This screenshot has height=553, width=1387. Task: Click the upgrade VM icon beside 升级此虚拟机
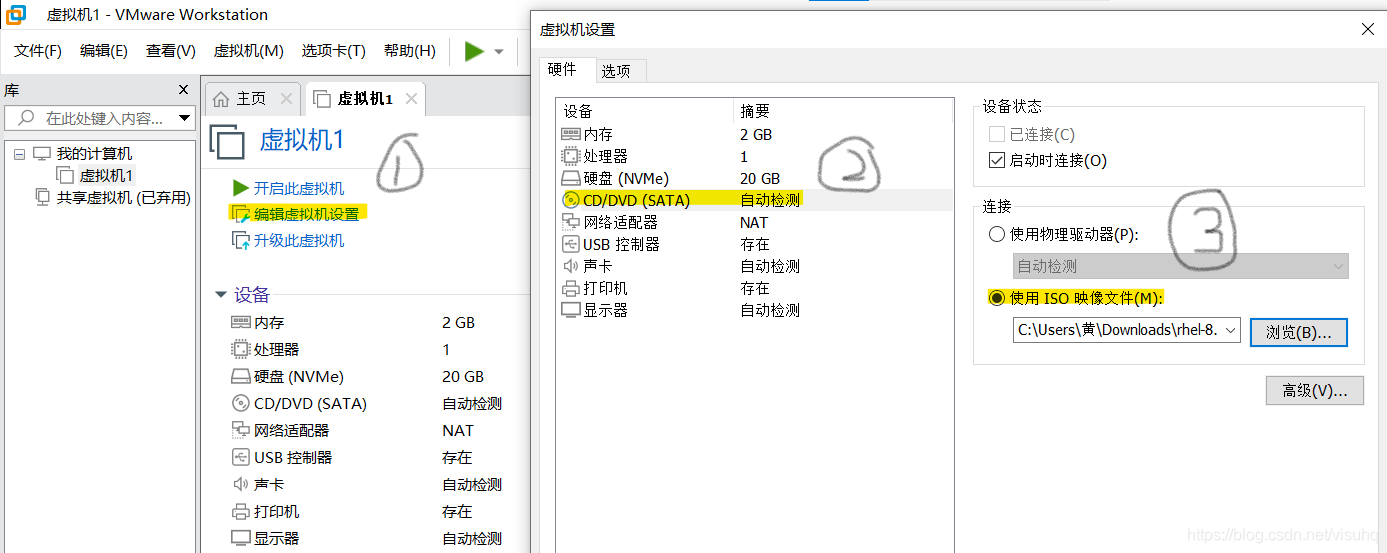click(x=240, y=240)
